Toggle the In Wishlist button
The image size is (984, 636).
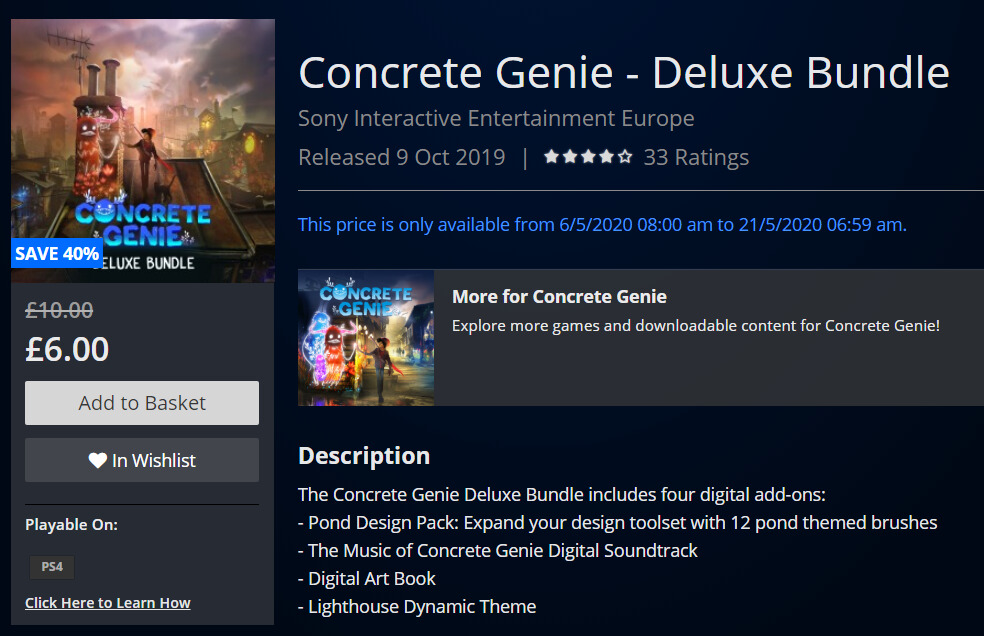click(x=142, y=460)
